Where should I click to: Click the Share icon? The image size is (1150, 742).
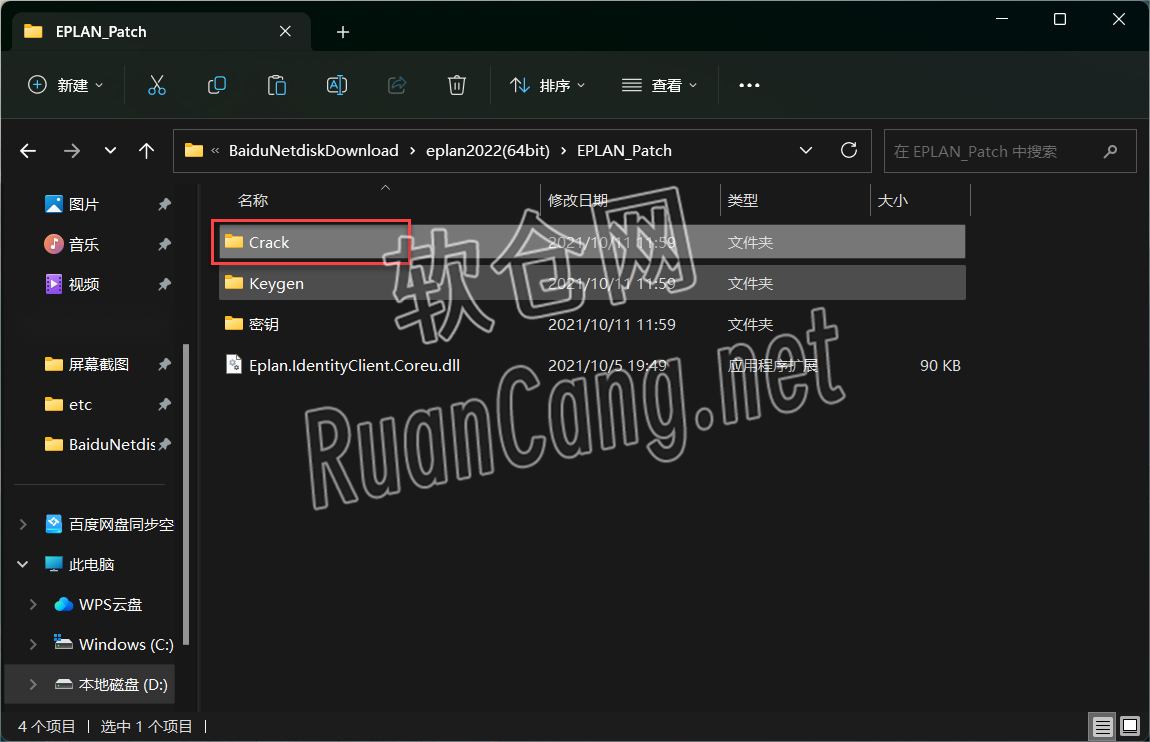pyautogui.click(x=396, y=85)
